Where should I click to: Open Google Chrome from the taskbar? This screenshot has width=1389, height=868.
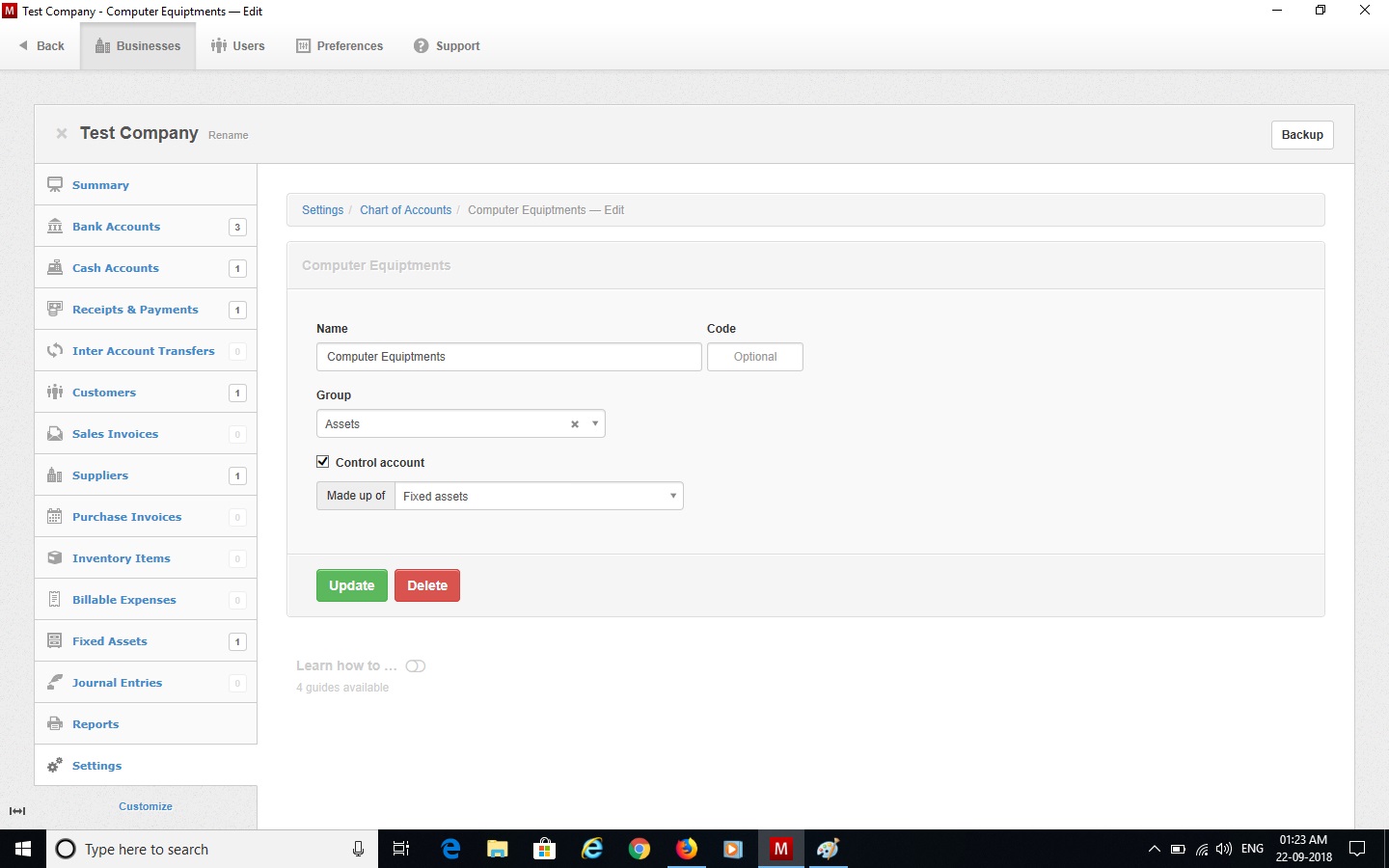639,849
